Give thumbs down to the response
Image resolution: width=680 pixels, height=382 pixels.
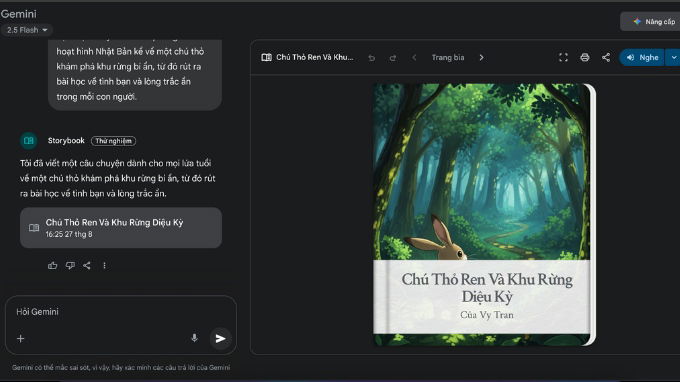[x=70, y=265]
